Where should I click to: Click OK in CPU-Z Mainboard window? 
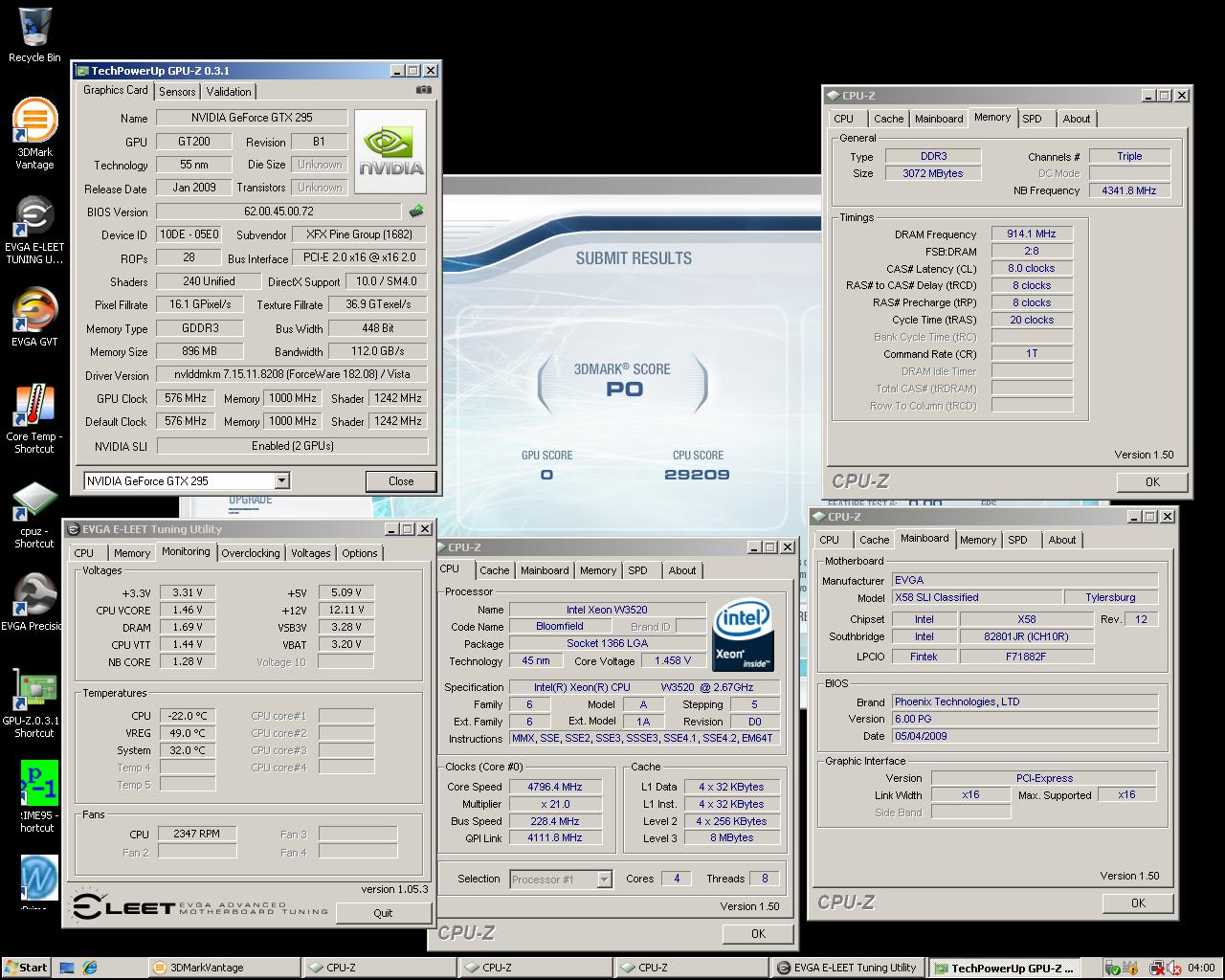(x=1138, y=902)
